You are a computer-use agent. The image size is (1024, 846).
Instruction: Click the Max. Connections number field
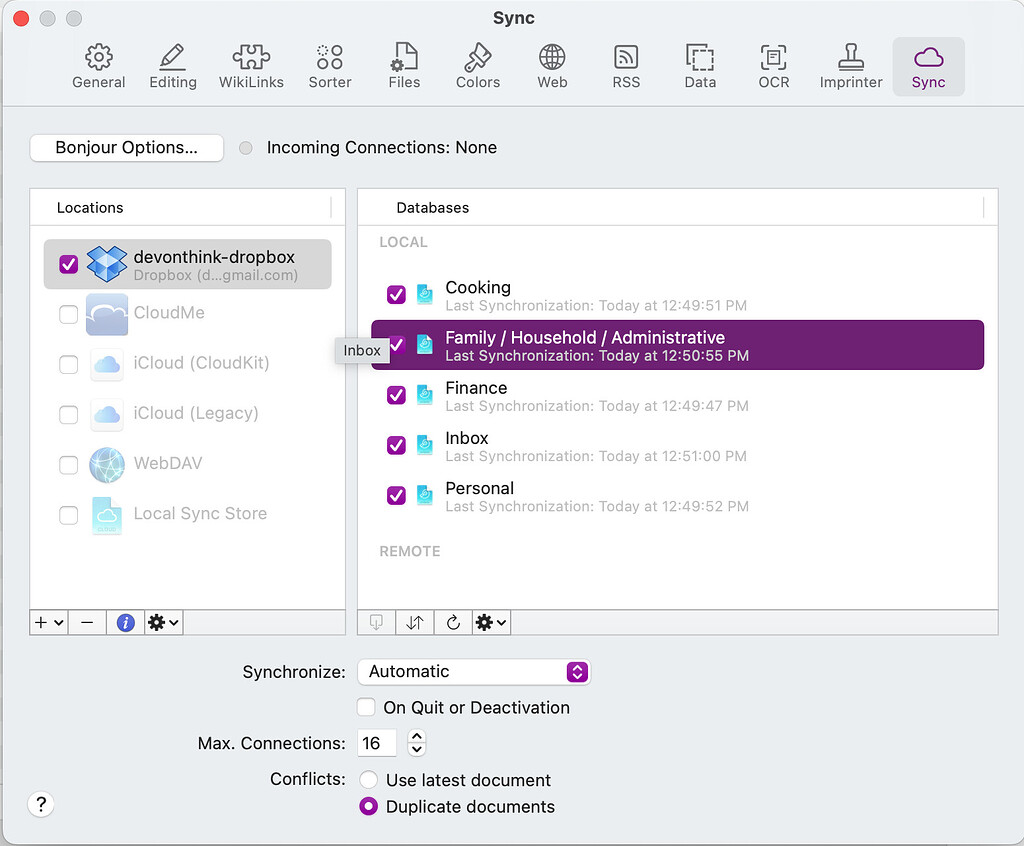pyautogui.click(x=377, y=743)
